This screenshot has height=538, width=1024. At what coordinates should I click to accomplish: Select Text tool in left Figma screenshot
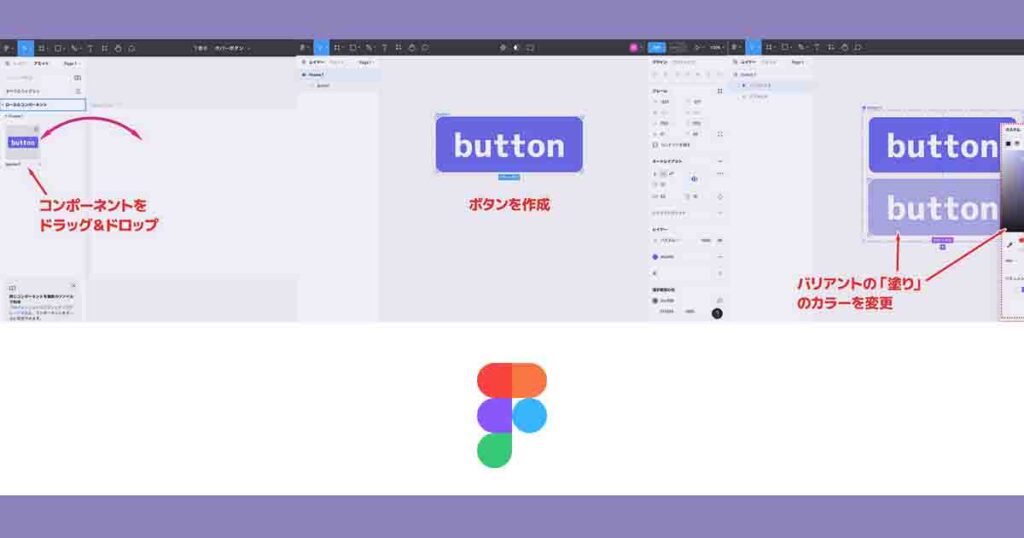coord(90,48)
